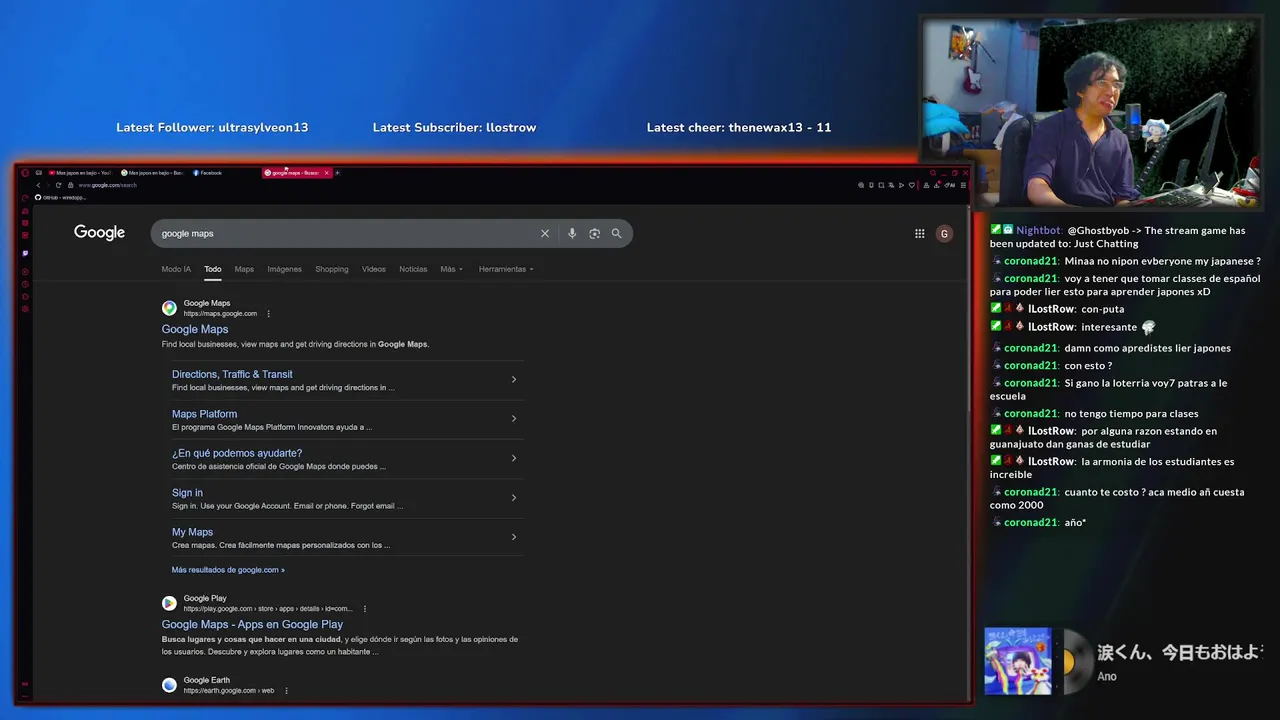Click the Nightbot username in chat
1280x720 pixels.
pos(1038,230)
